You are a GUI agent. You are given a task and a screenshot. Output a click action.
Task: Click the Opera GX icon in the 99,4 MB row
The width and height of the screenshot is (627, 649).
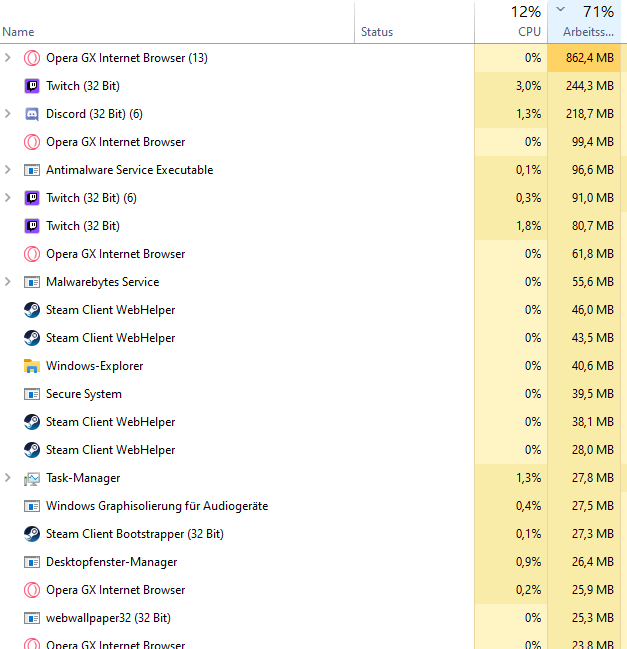click(32, 142)
